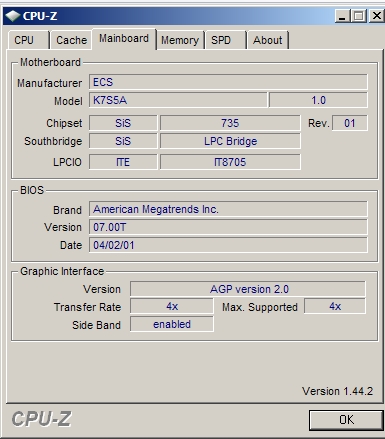385x439 pixels.
Task: Minimize the CPU-Z window
Action: click(x=342, y=16)
